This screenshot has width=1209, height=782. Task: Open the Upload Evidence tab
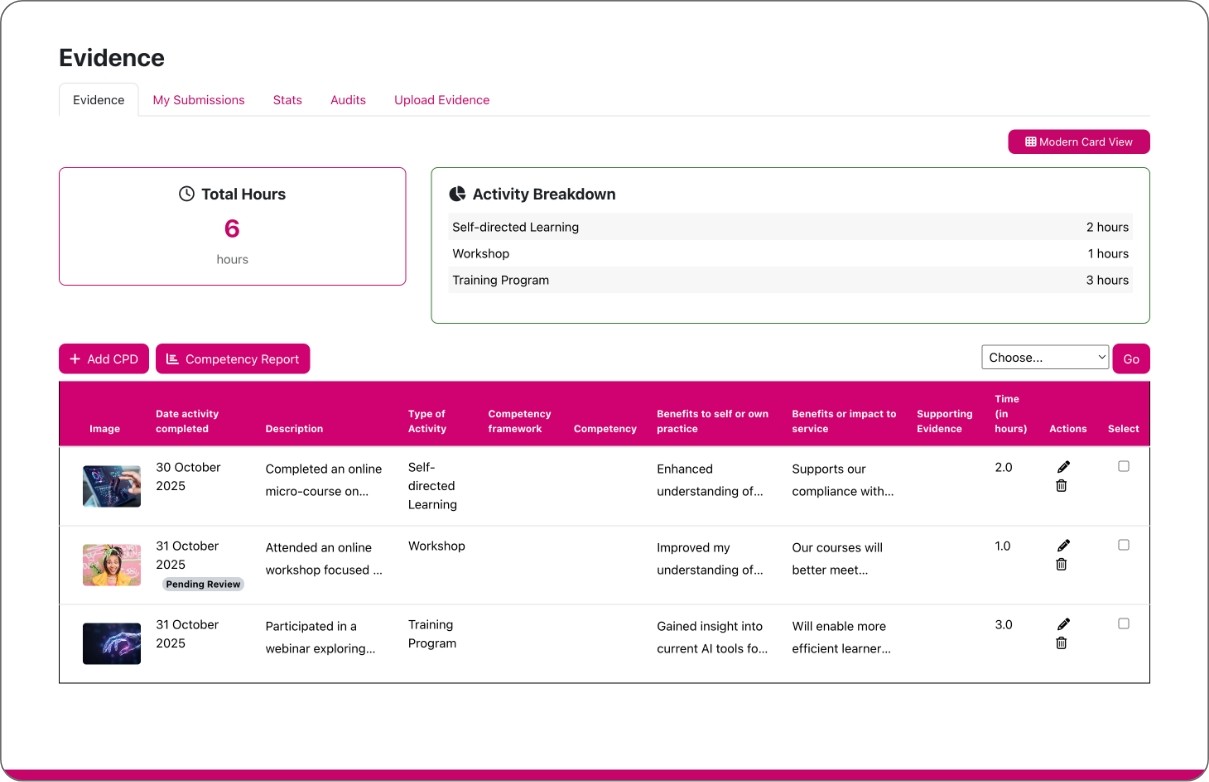pos(441,100)
